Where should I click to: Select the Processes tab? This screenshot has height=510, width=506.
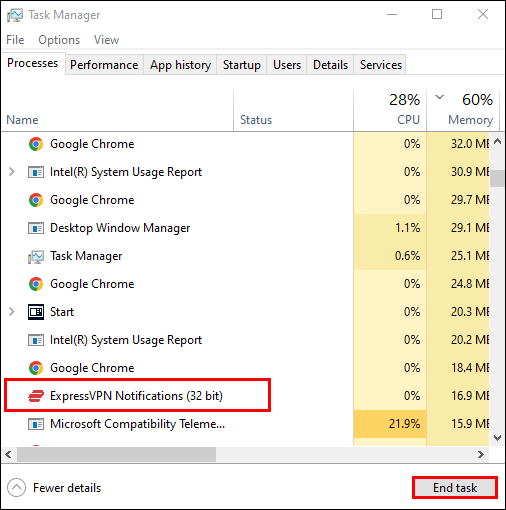pos(33,63)
